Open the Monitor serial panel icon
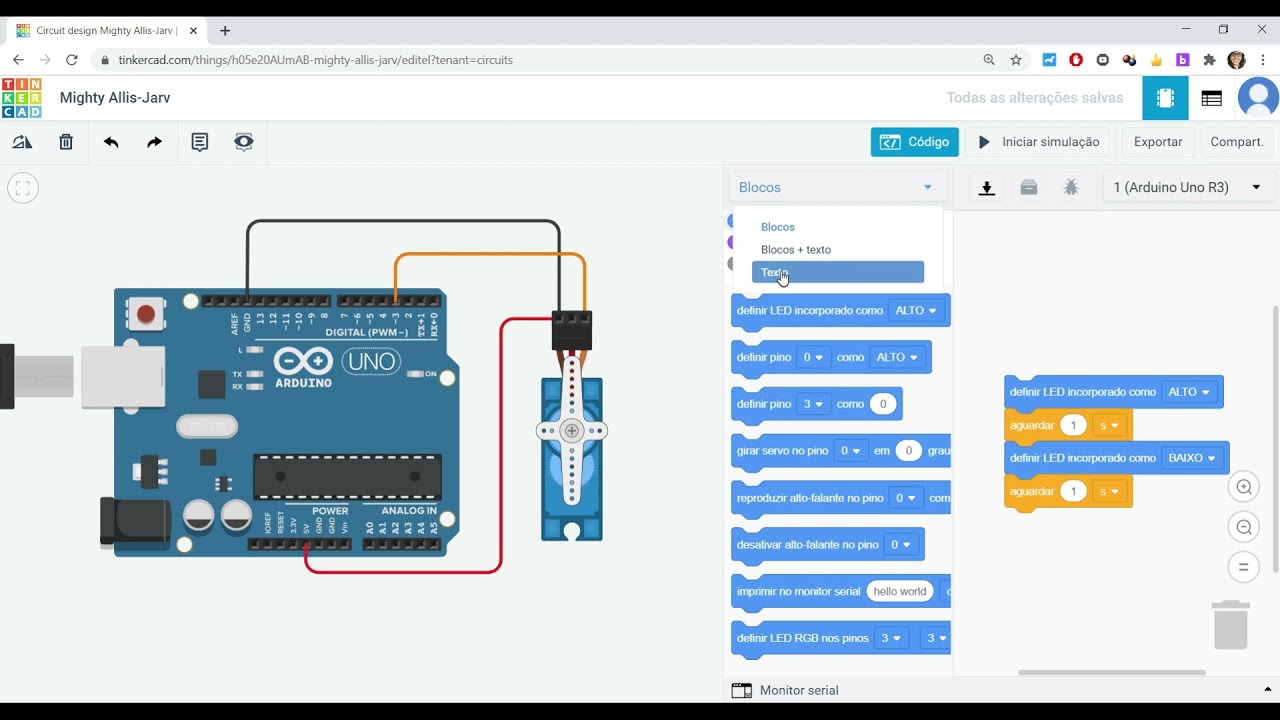Image resolution: width=1280 pixels, height=720 pixels. point(741,690)
